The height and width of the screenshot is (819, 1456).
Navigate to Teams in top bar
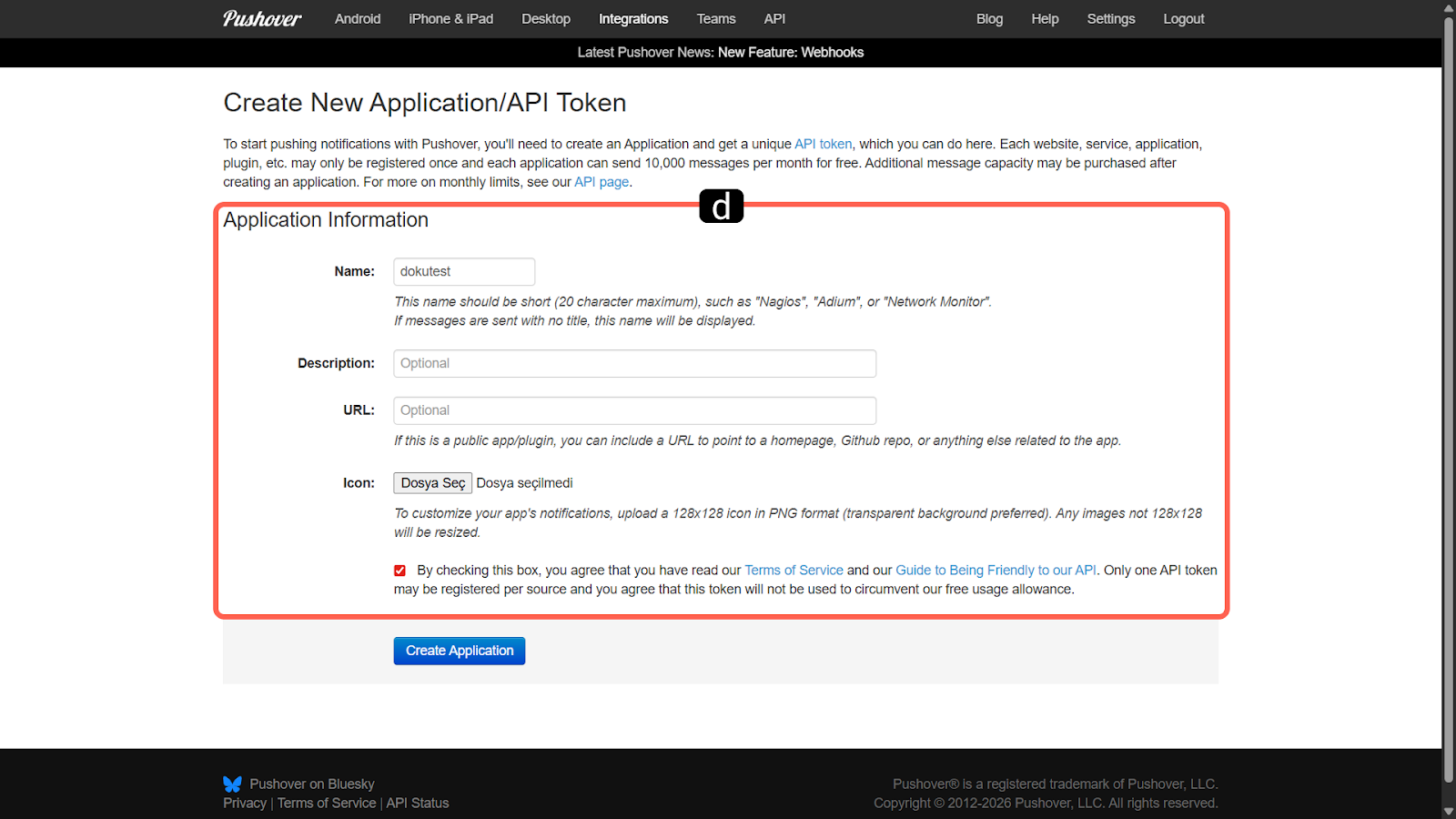click(716, 19)
